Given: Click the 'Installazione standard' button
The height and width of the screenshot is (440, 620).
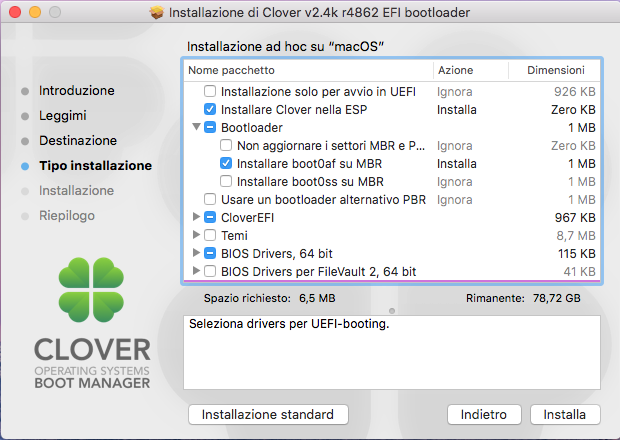Looking at the screenshot, I should 268,414.
